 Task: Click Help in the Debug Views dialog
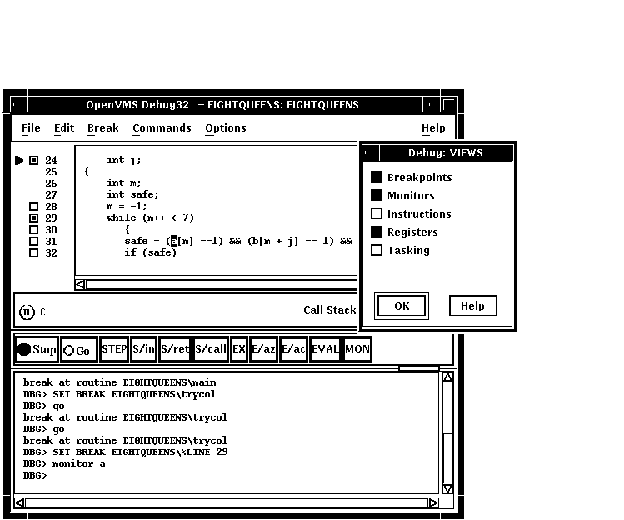(x=472, y=306)
